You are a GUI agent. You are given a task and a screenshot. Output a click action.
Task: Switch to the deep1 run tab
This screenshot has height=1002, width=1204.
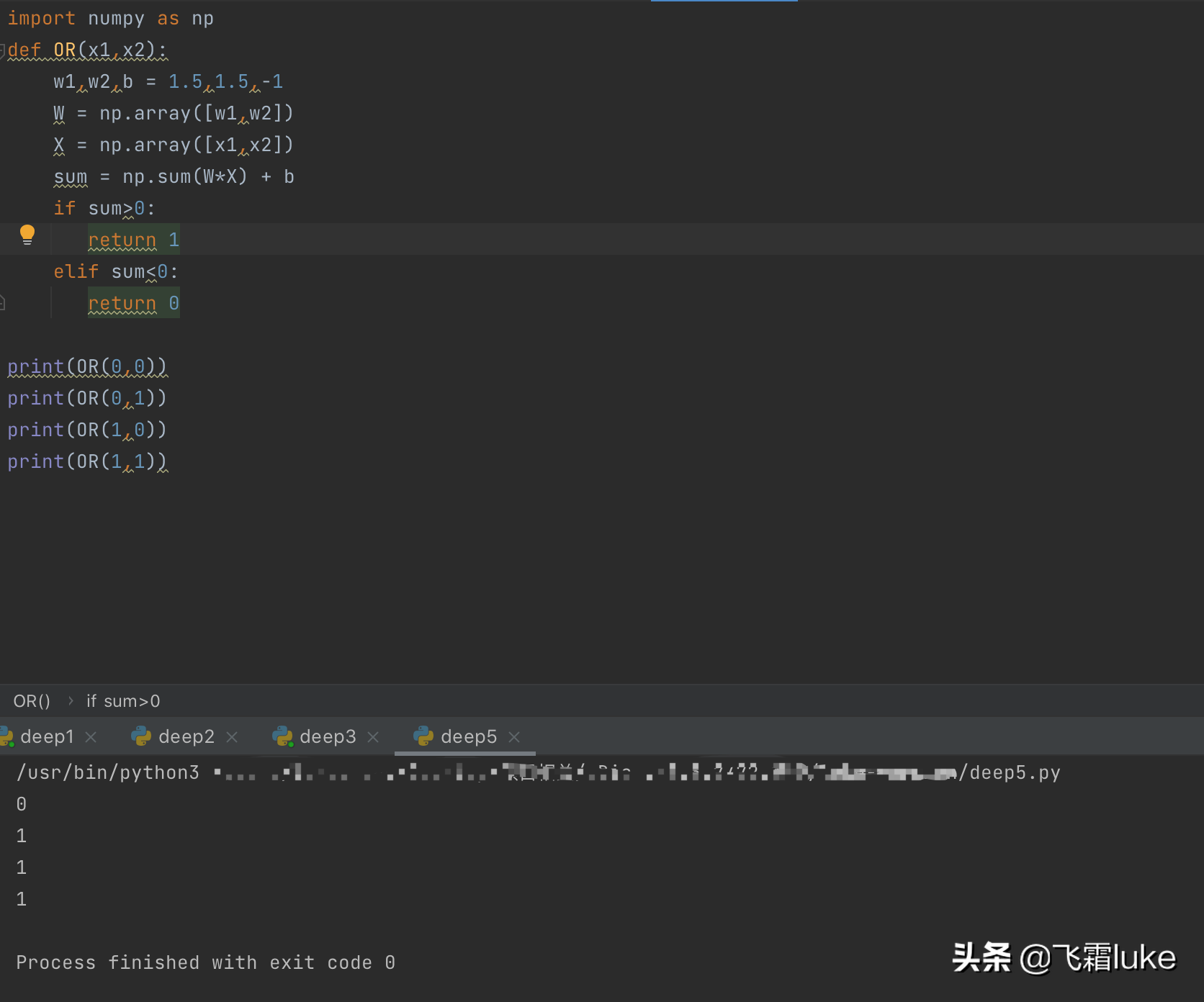(47, 736)
